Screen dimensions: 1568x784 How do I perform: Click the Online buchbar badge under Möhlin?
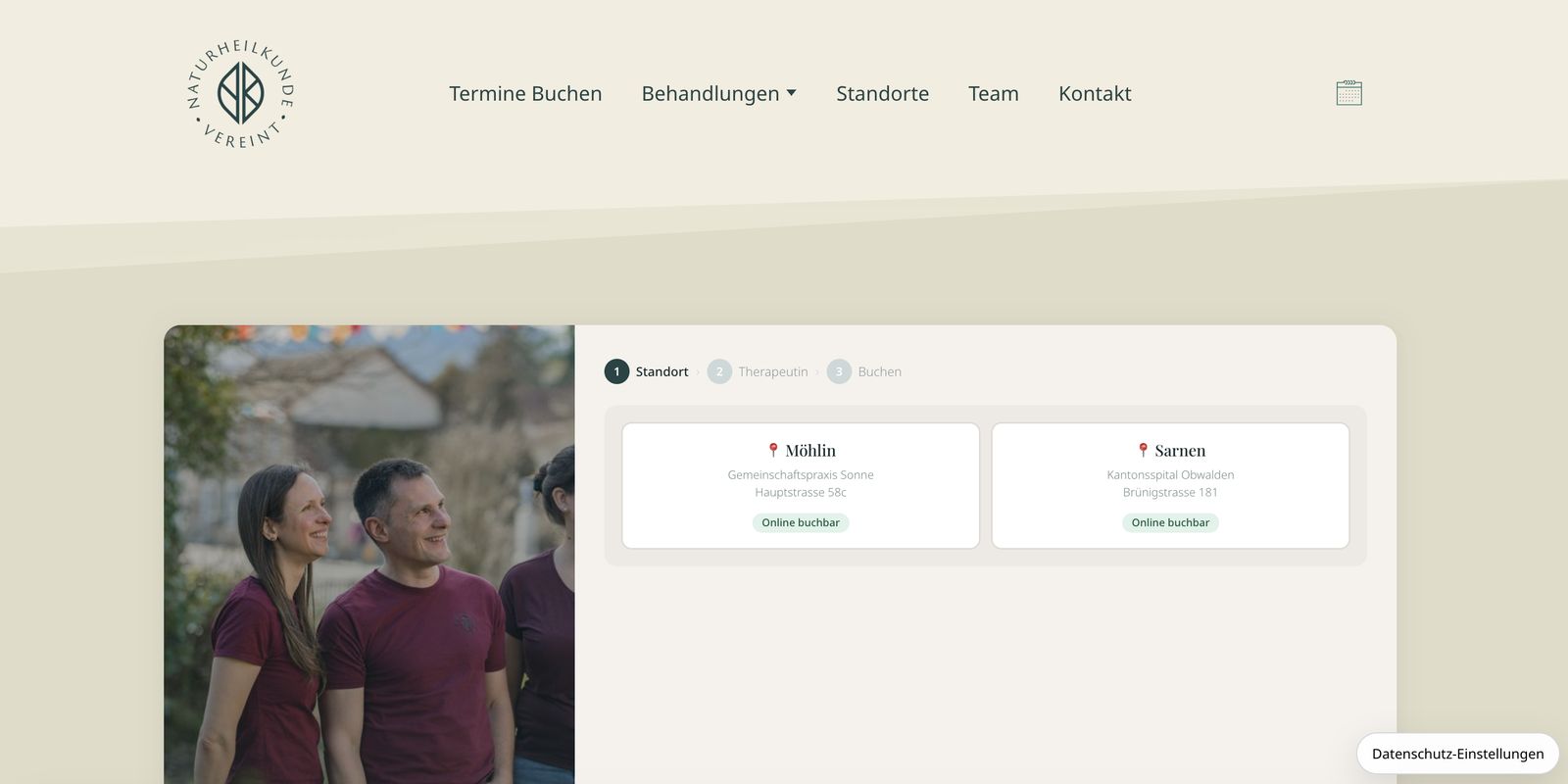point(801,522)
